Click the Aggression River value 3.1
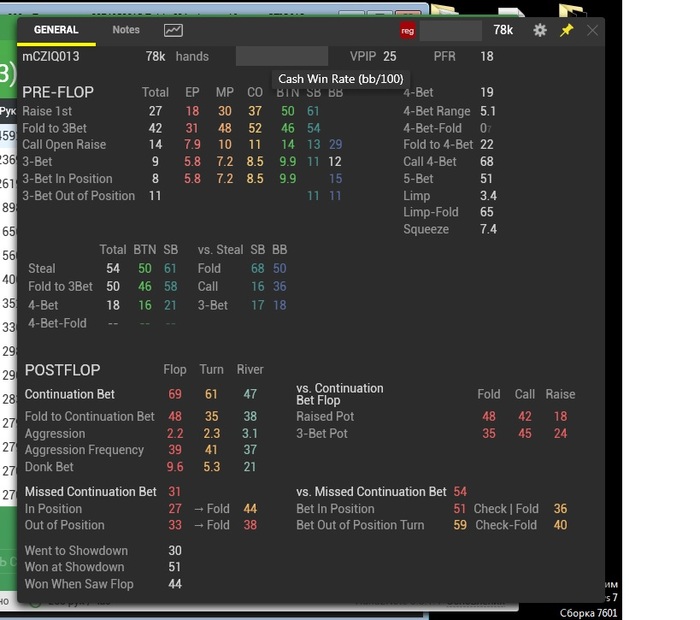Viewport: 700px width, 620px height. pos(250,433)
